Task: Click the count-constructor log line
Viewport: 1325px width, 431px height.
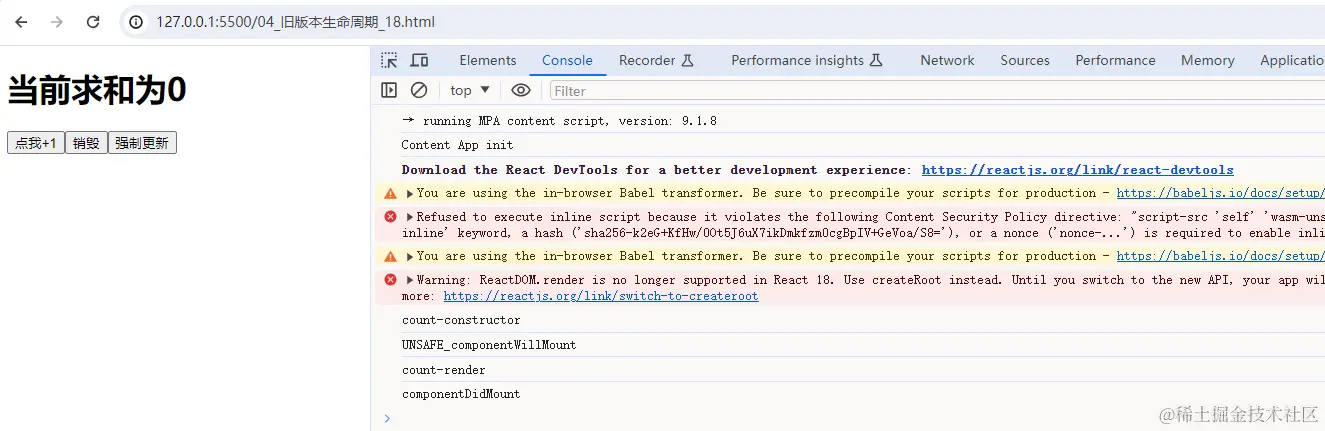Action: (x=461, y=320)
